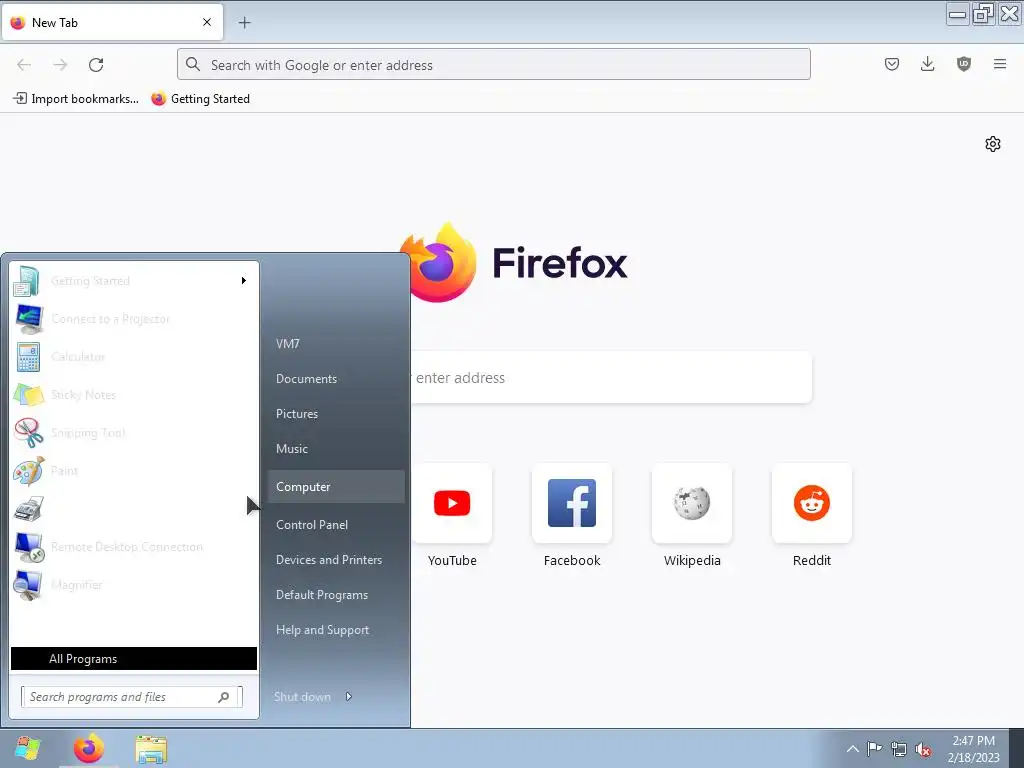Go forward with the forward arrow
Image resolution: width=1024 pixels, height=768 pixels.
pos(60,65)
